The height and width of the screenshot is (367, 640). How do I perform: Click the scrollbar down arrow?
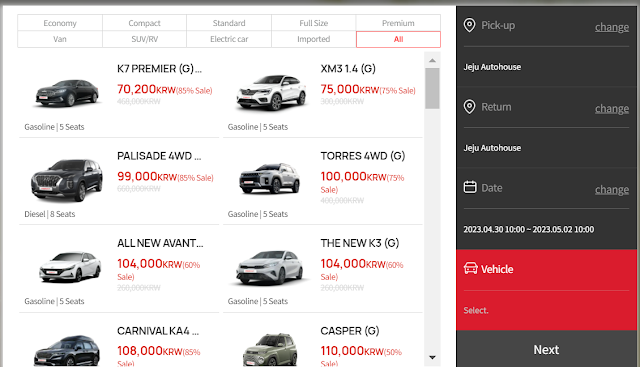[x=432, y=358]
